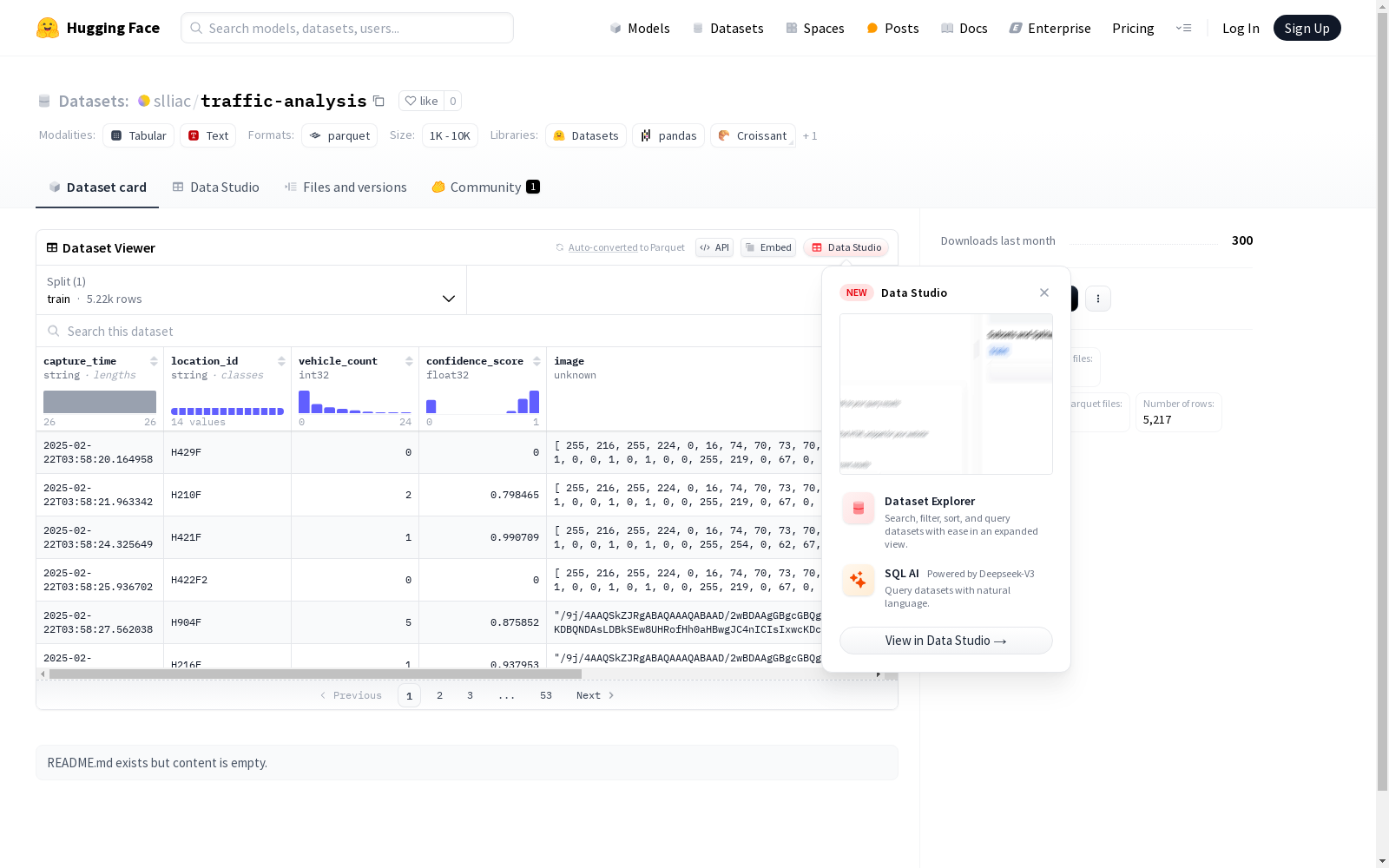Screen dimensions: 1389x868
Task: Click the slliac user avatar
Action: click(144, 101)
